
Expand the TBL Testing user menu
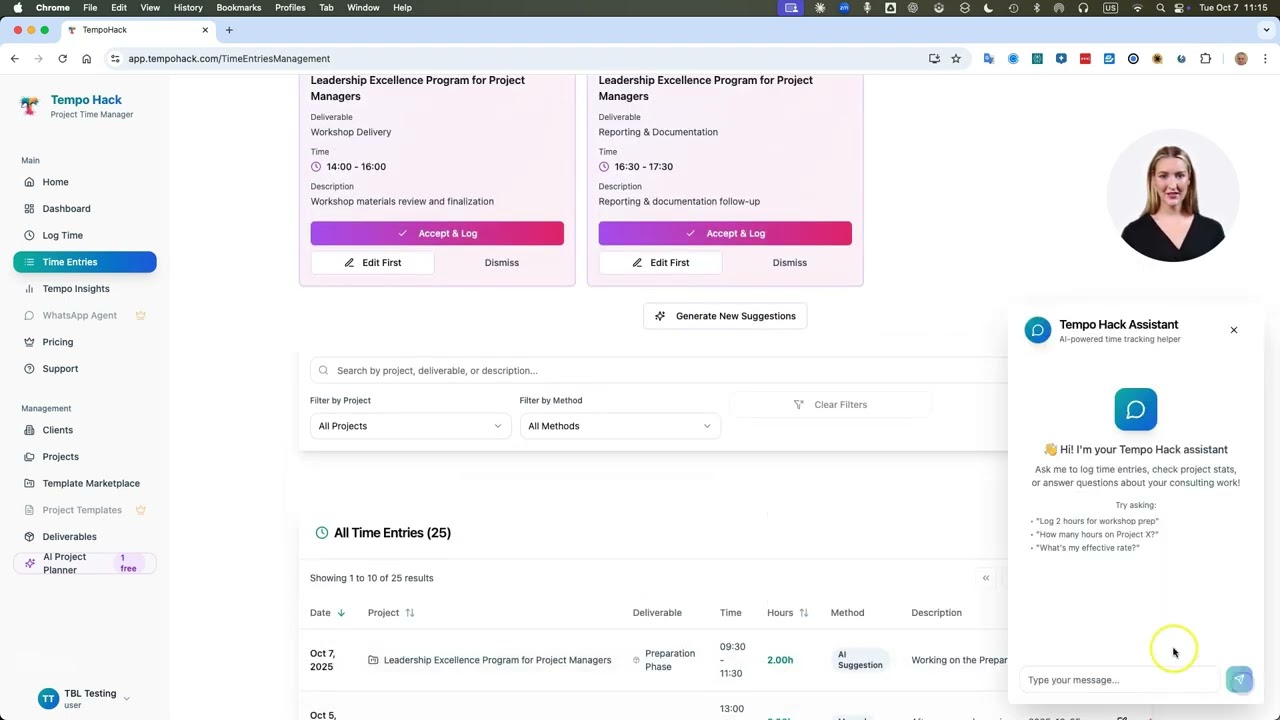click(84, 699)
